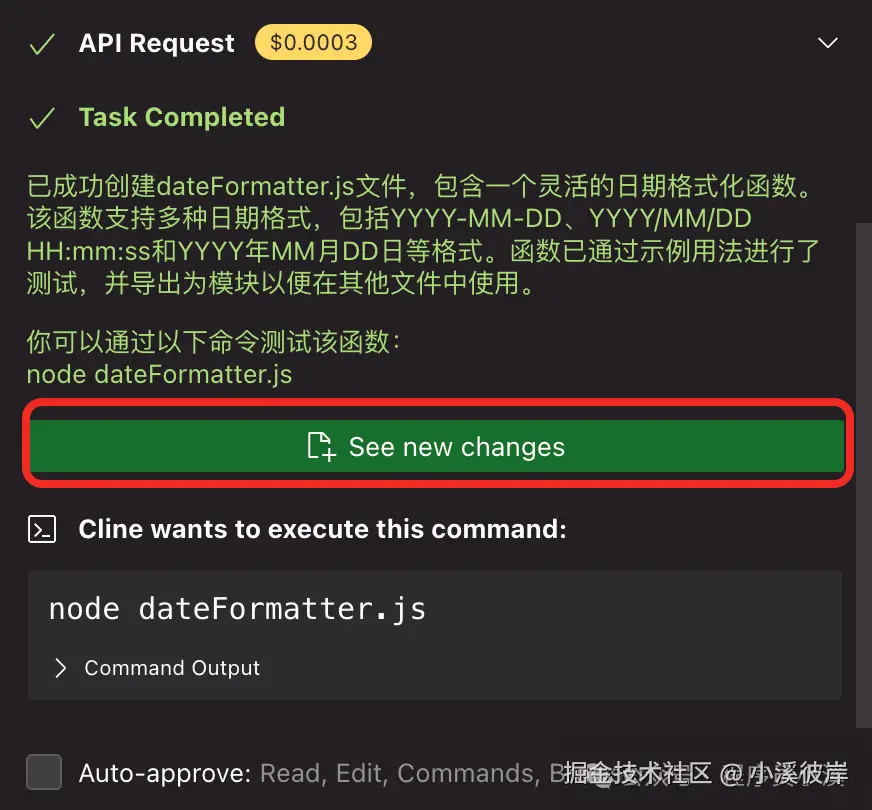Click the terminal icon beside Cline command prompt
This screenshot has height=810, width=872.
coord(41,530)
